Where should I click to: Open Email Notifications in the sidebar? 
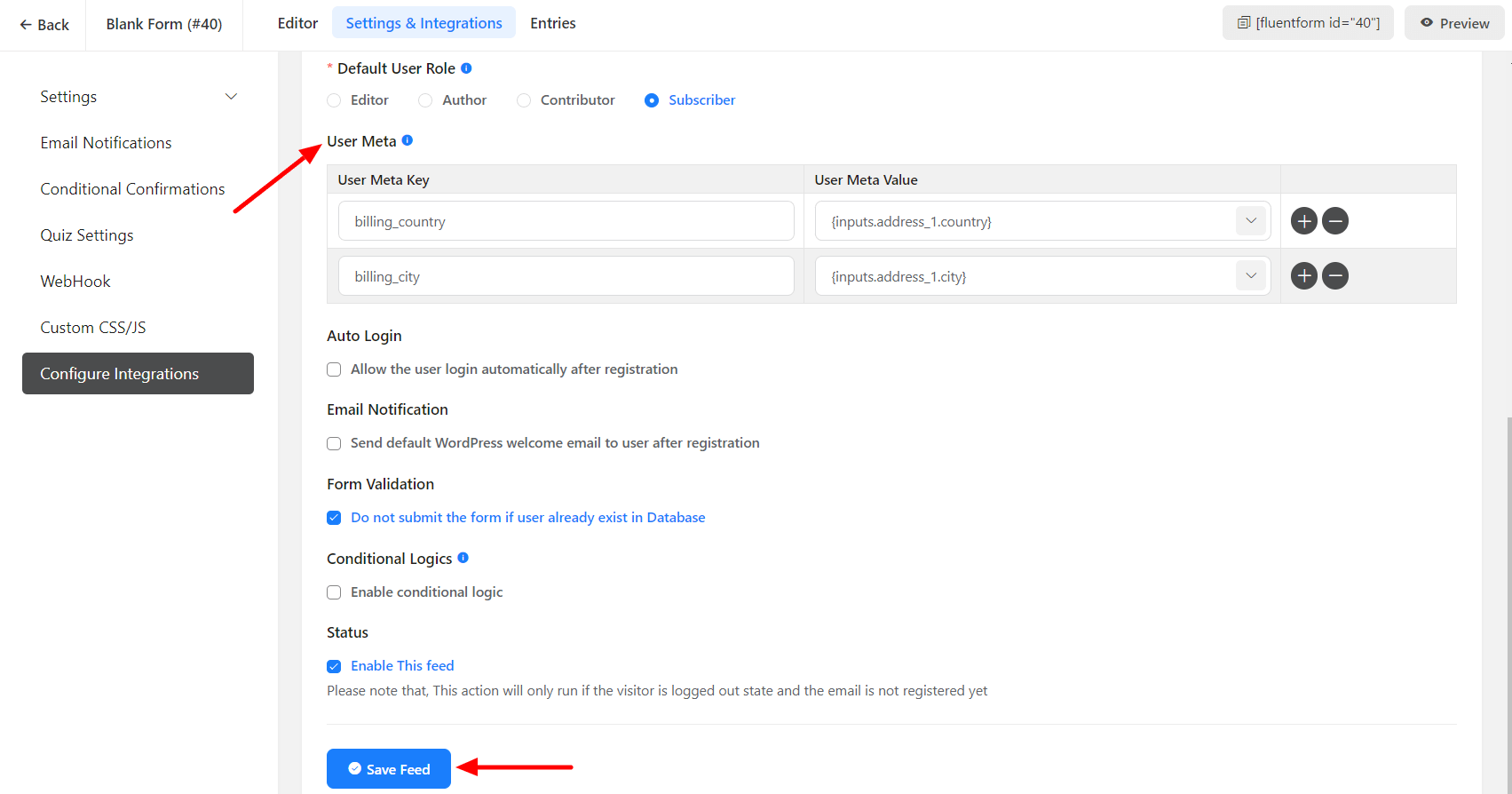point(106,143)
